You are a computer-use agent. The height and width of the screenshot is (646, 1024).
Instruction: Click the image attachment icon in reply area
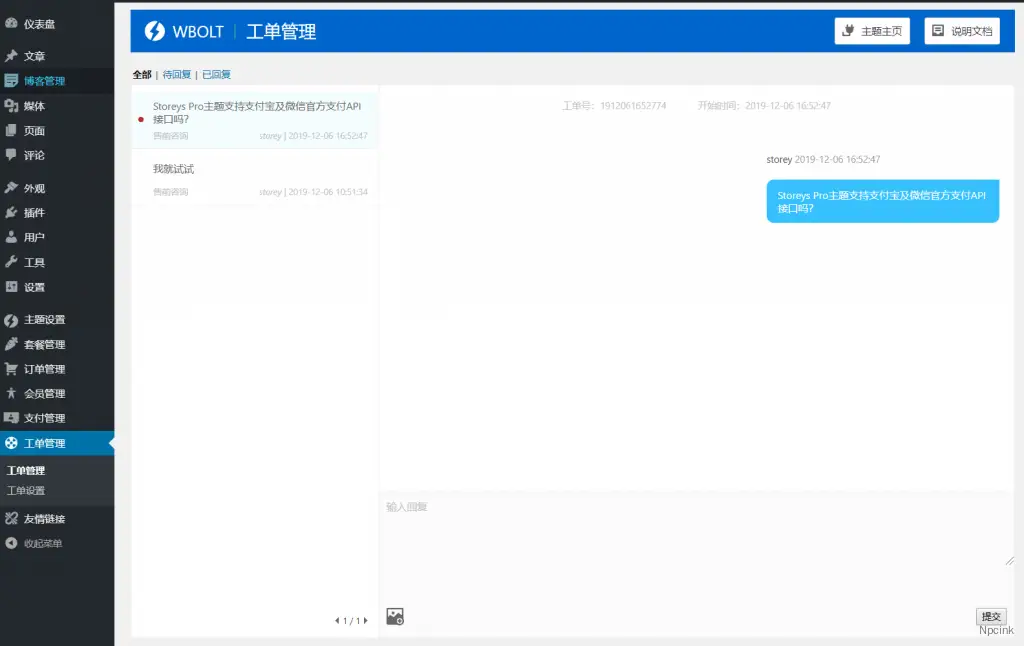[394, 616]
